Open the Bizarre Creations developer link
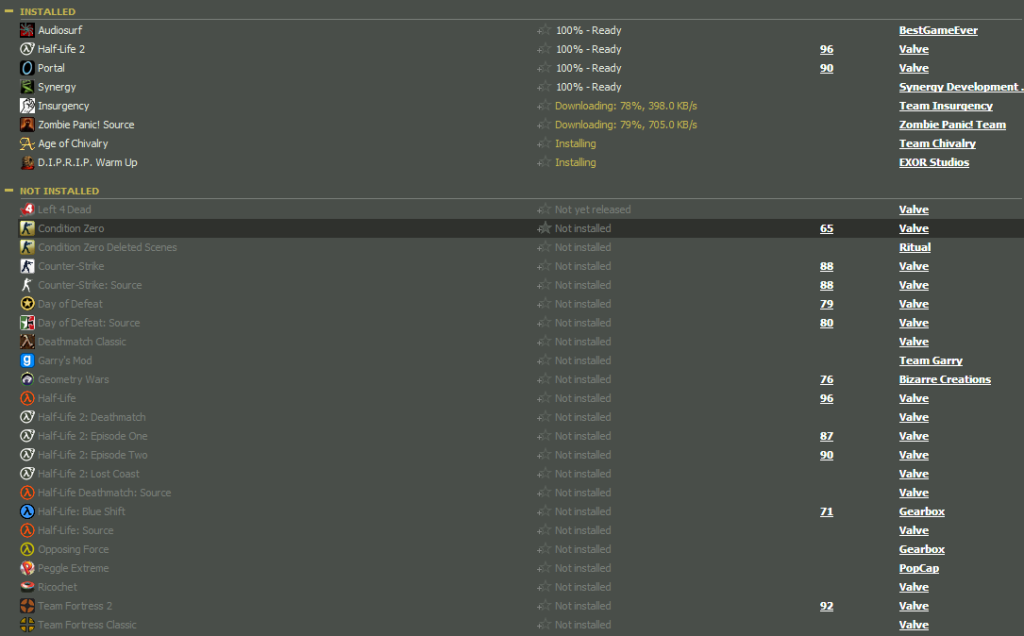 coord(944,380)
